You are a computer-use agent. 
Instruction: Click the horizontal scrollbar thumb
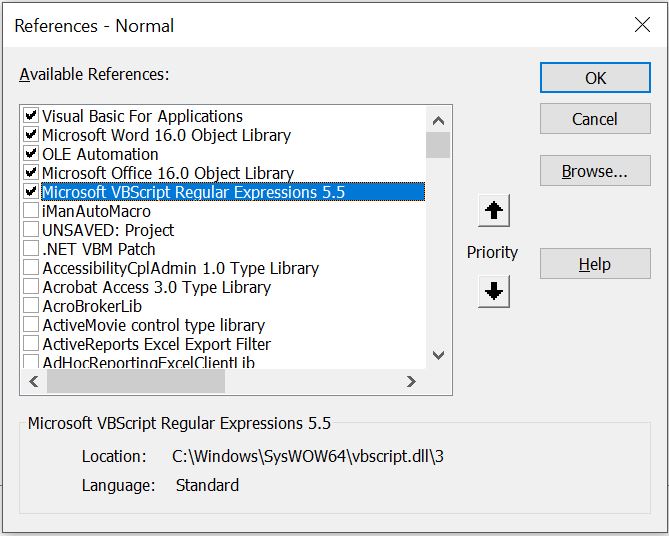coord(136,381)
